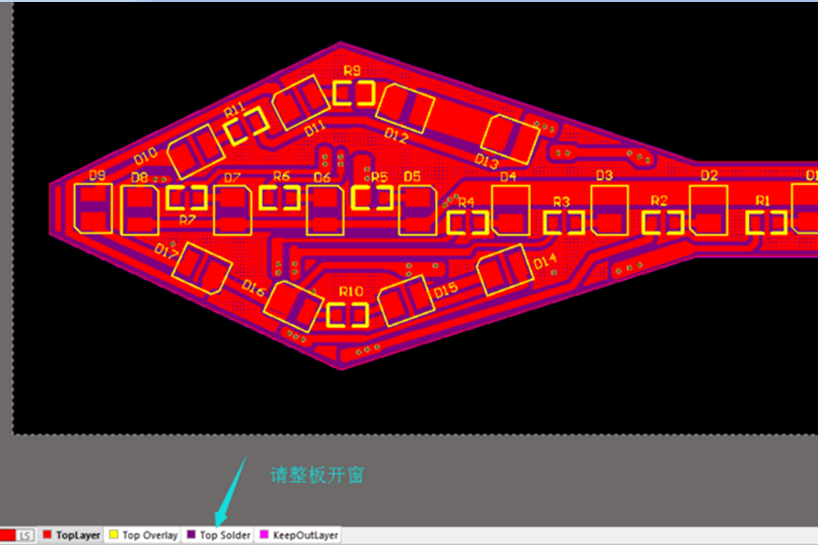Click the R5 resistor footprint
The width and height of the screenshot is (818, 545).
pyautogui.click(x=370, y=197)
